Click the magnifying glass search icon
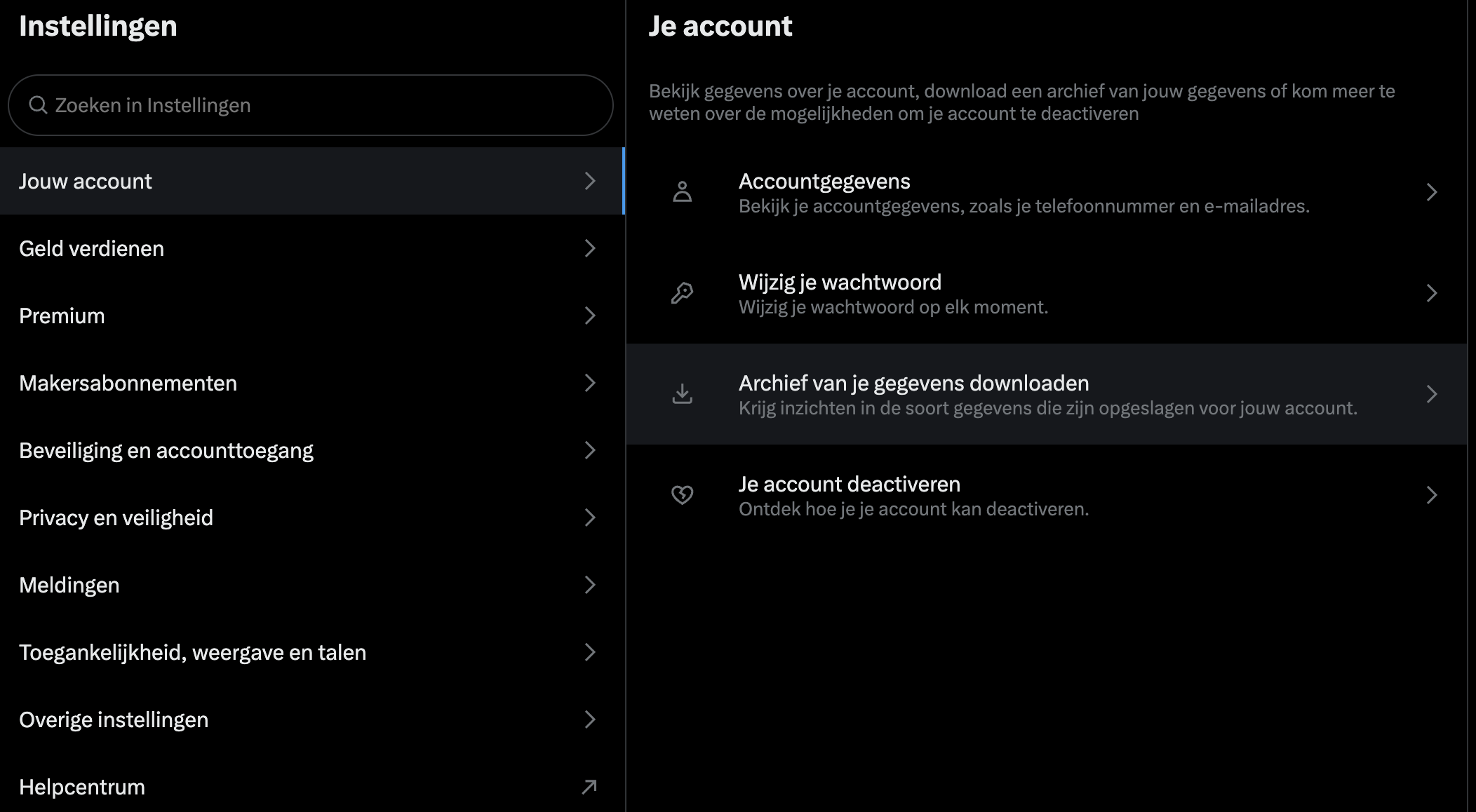Viewport: 1476px width, 812px height. [x=38, y=105]
